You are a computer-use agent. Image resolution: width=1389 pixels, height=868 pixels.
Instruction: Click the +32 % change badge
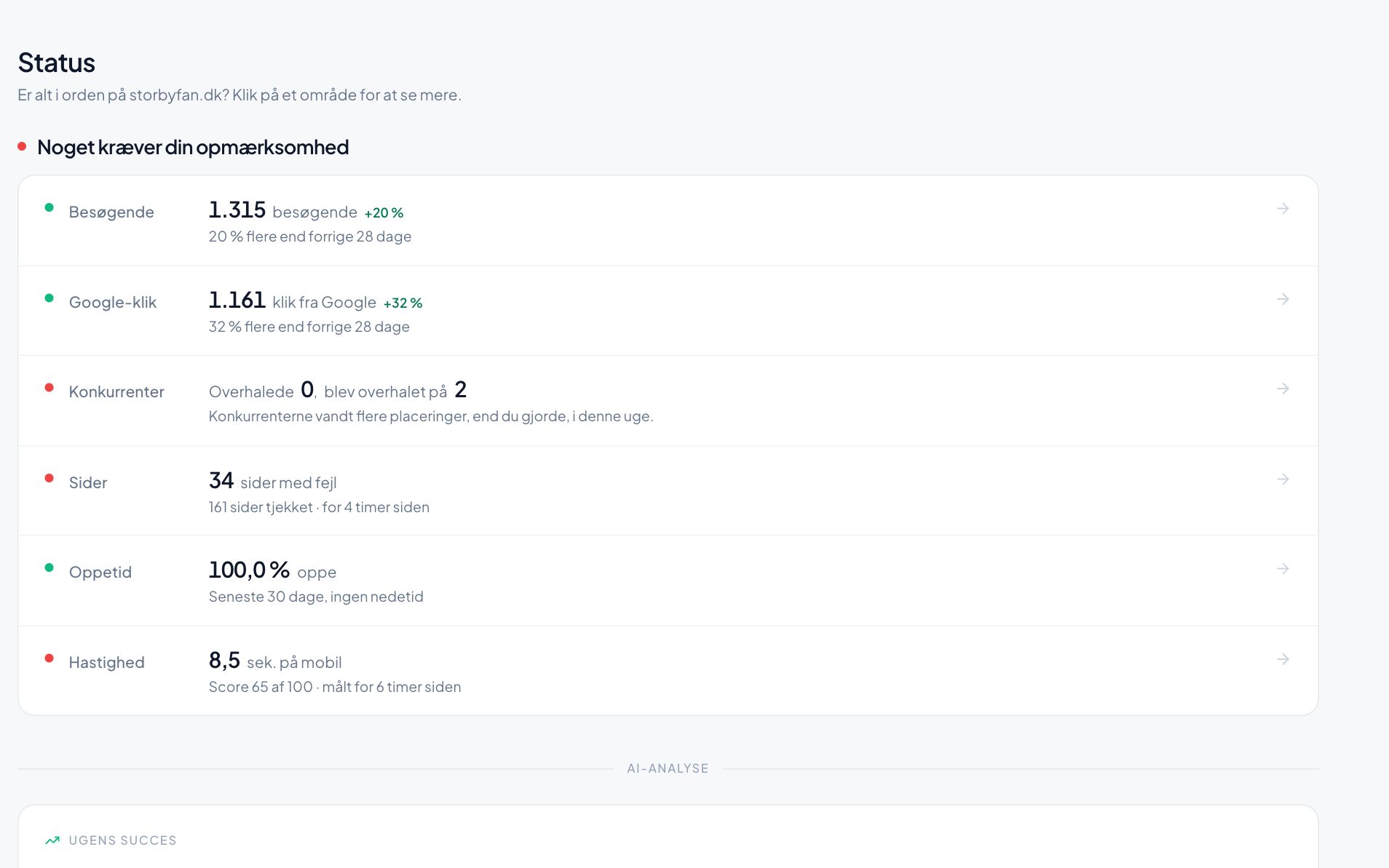(x=403, y=303)
